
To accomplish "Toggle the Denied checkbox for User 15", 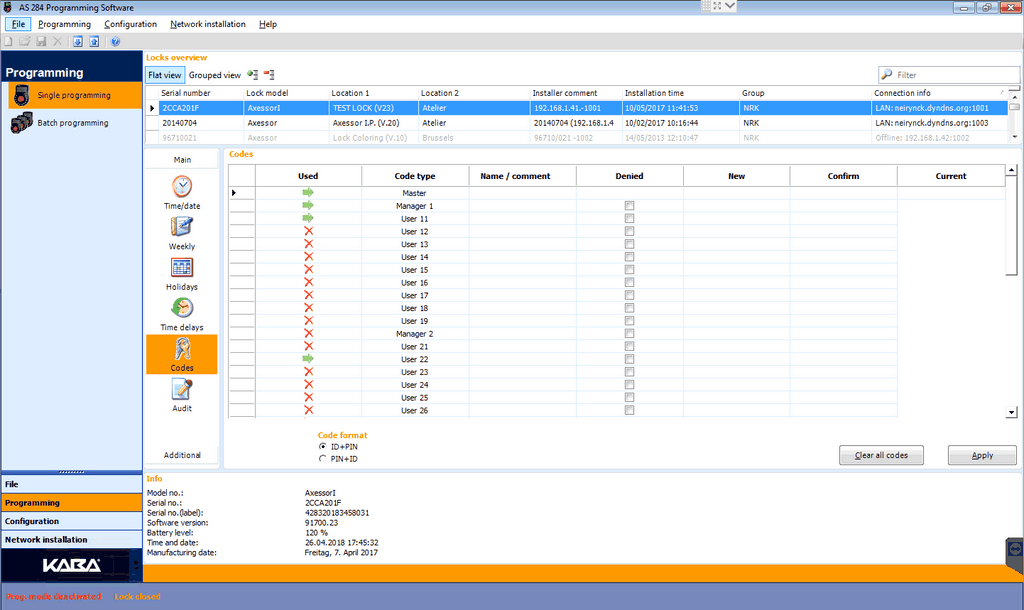I will pyautogui.click(x=630, y=270).
